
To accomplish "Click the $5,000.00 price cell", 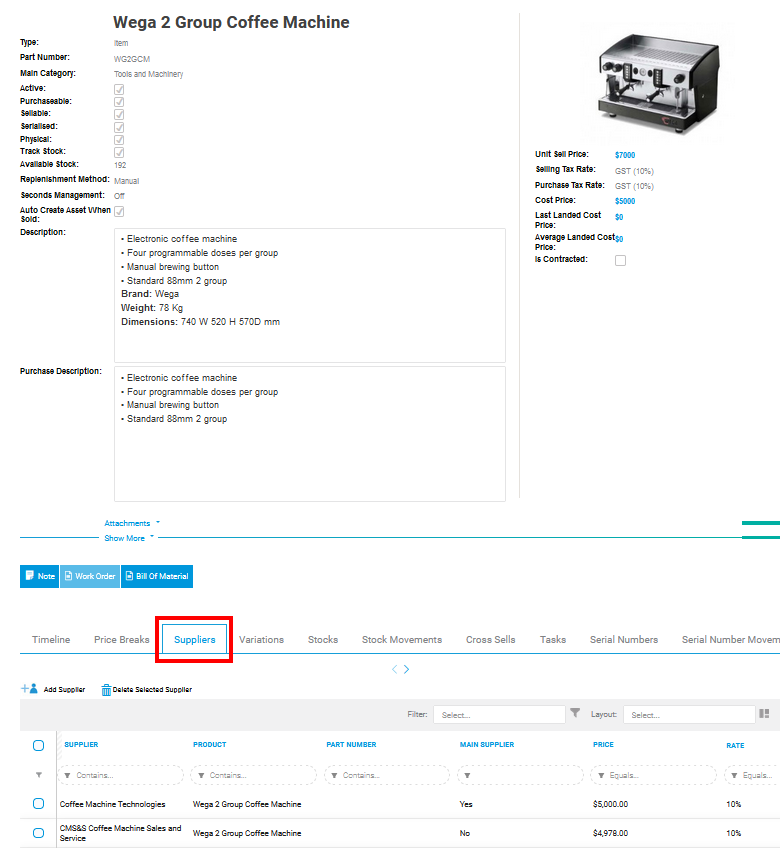I will pos(610,804).
